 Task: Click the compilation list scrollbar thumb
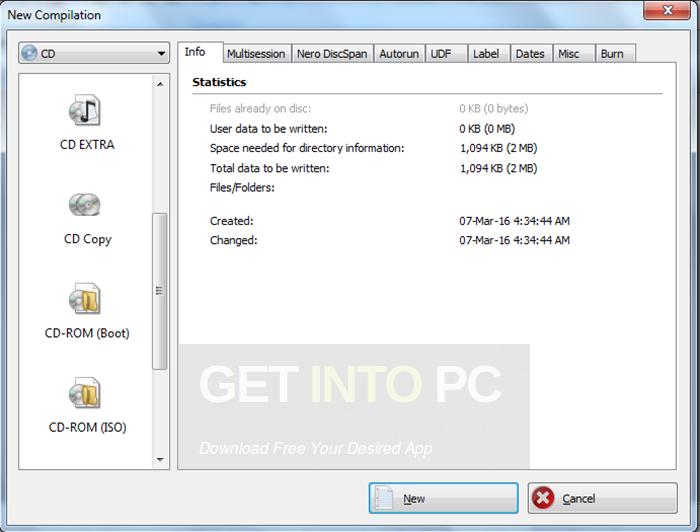pyautogui.click(x=159, y=291)
